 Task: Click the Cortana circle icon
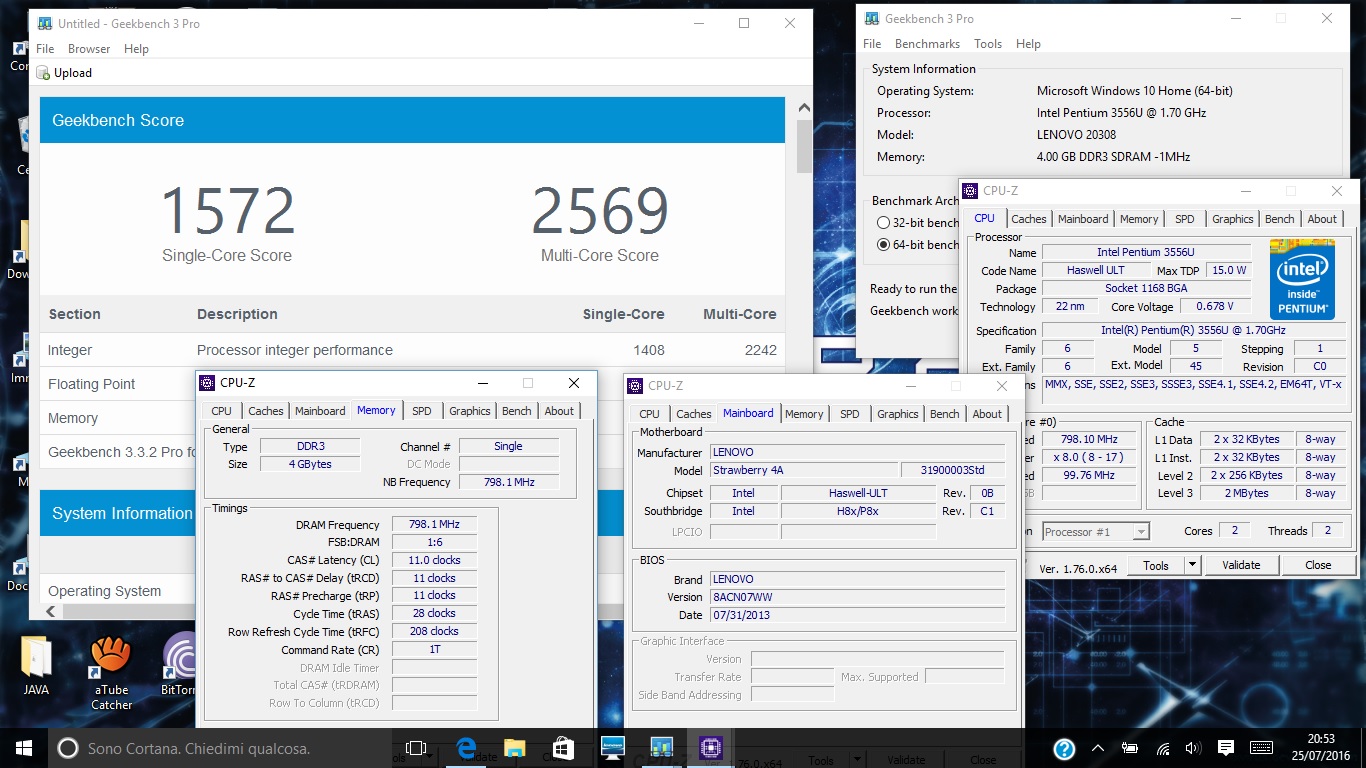click(68, 748)
